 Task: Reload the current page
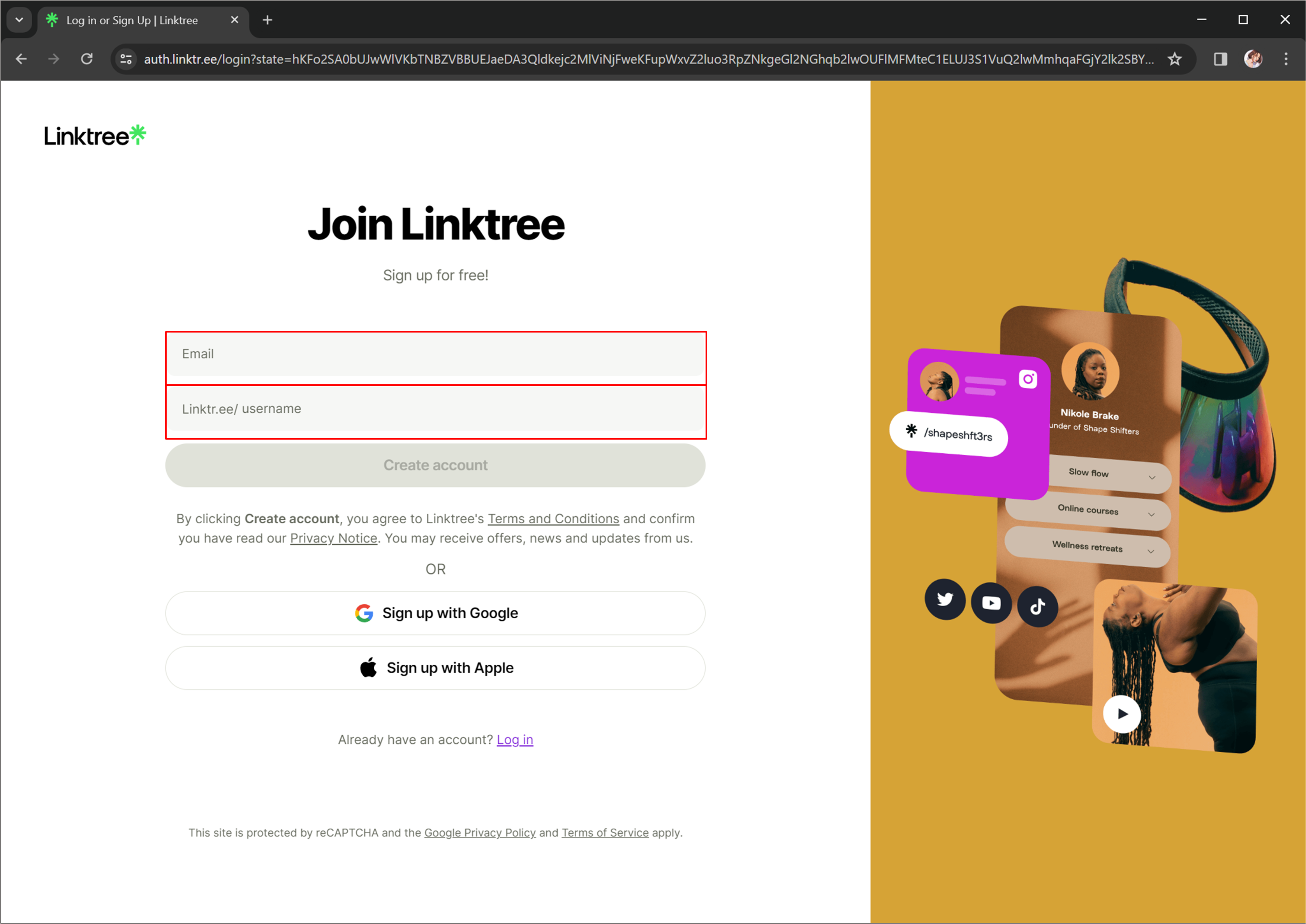pyautogui.click(x=86, y=59)
